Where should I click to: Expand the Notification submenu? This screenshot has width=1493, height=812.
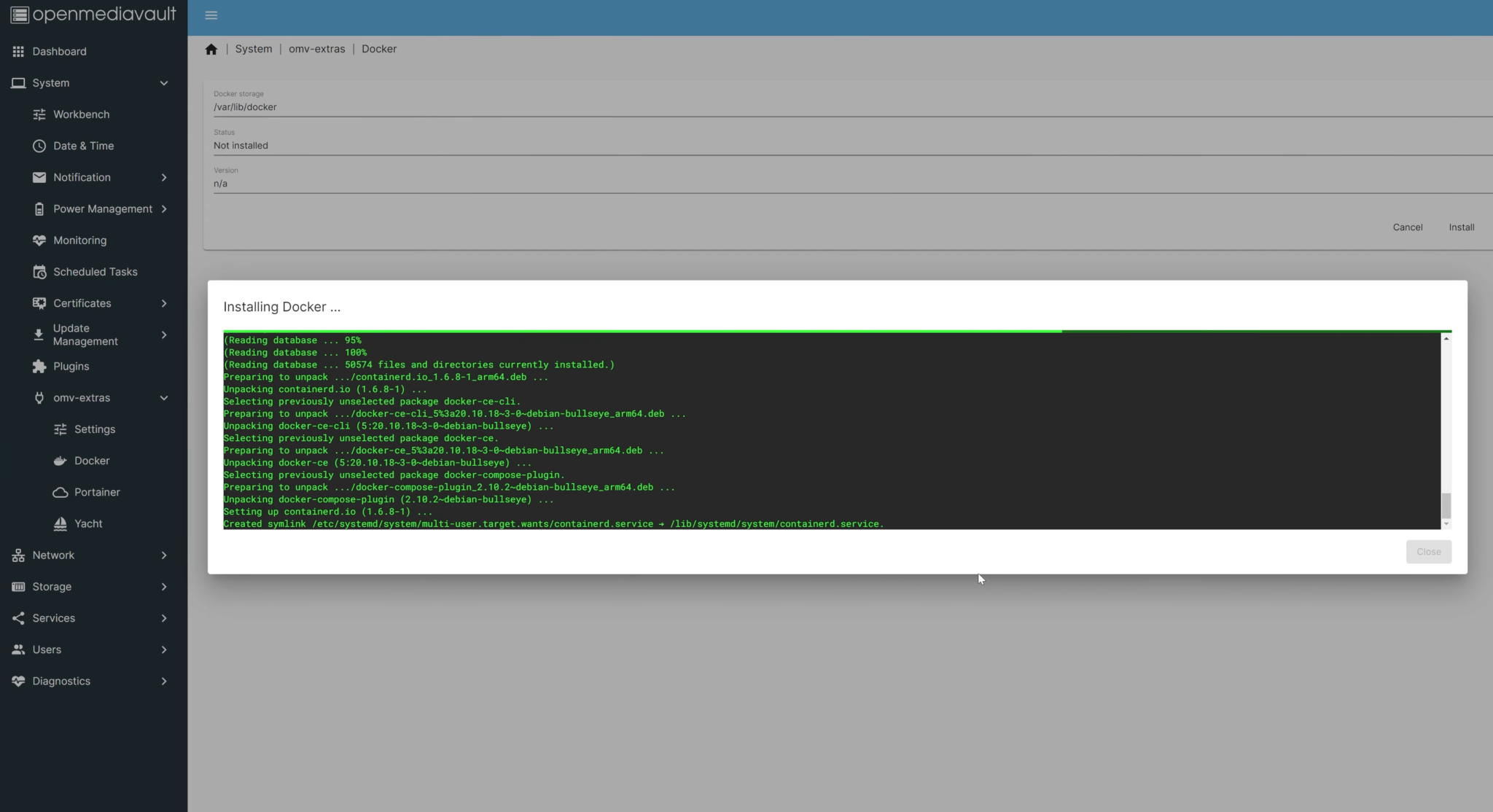point(163,177)
